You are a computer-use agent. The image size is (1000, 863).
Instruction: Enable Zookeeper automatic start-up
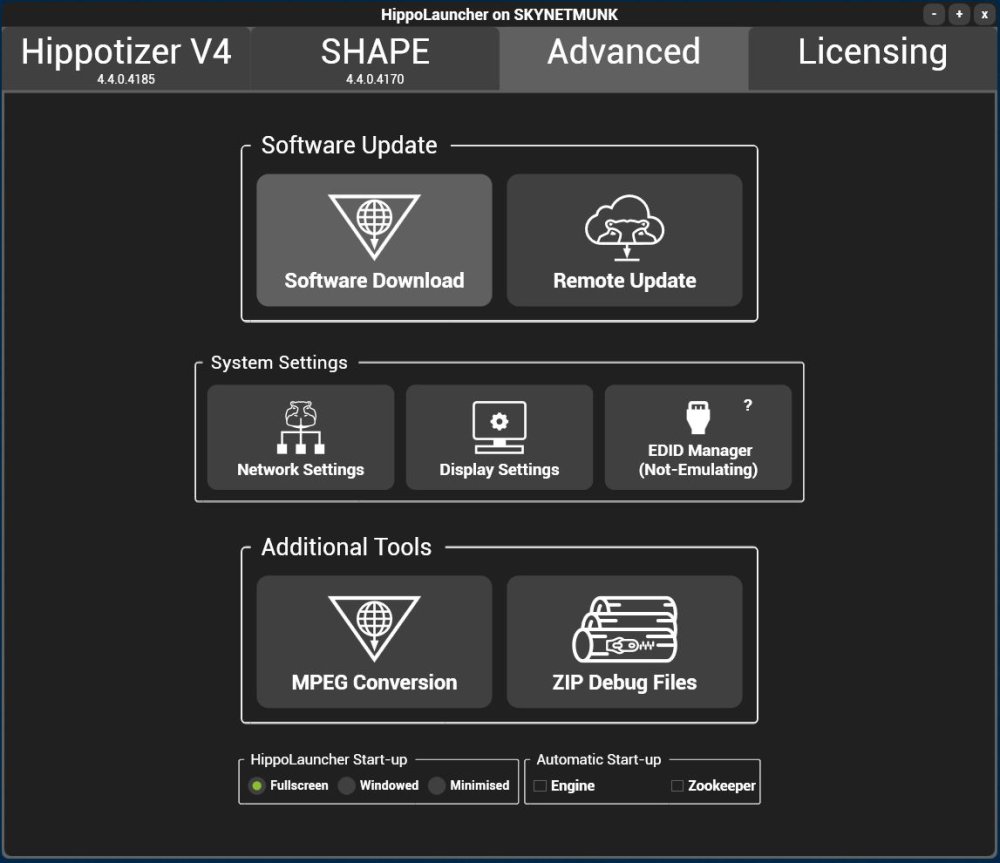676,785
